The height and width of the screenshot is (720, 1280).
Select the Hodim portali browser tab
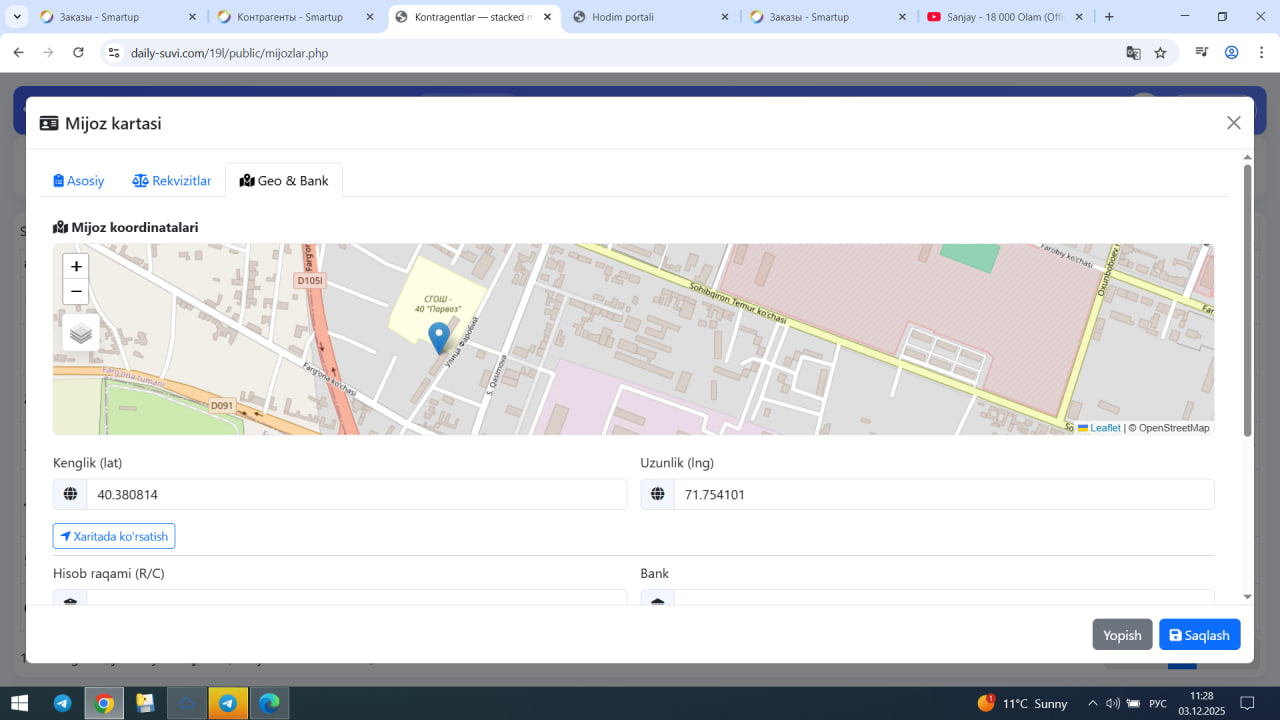(x=622, y=17)
